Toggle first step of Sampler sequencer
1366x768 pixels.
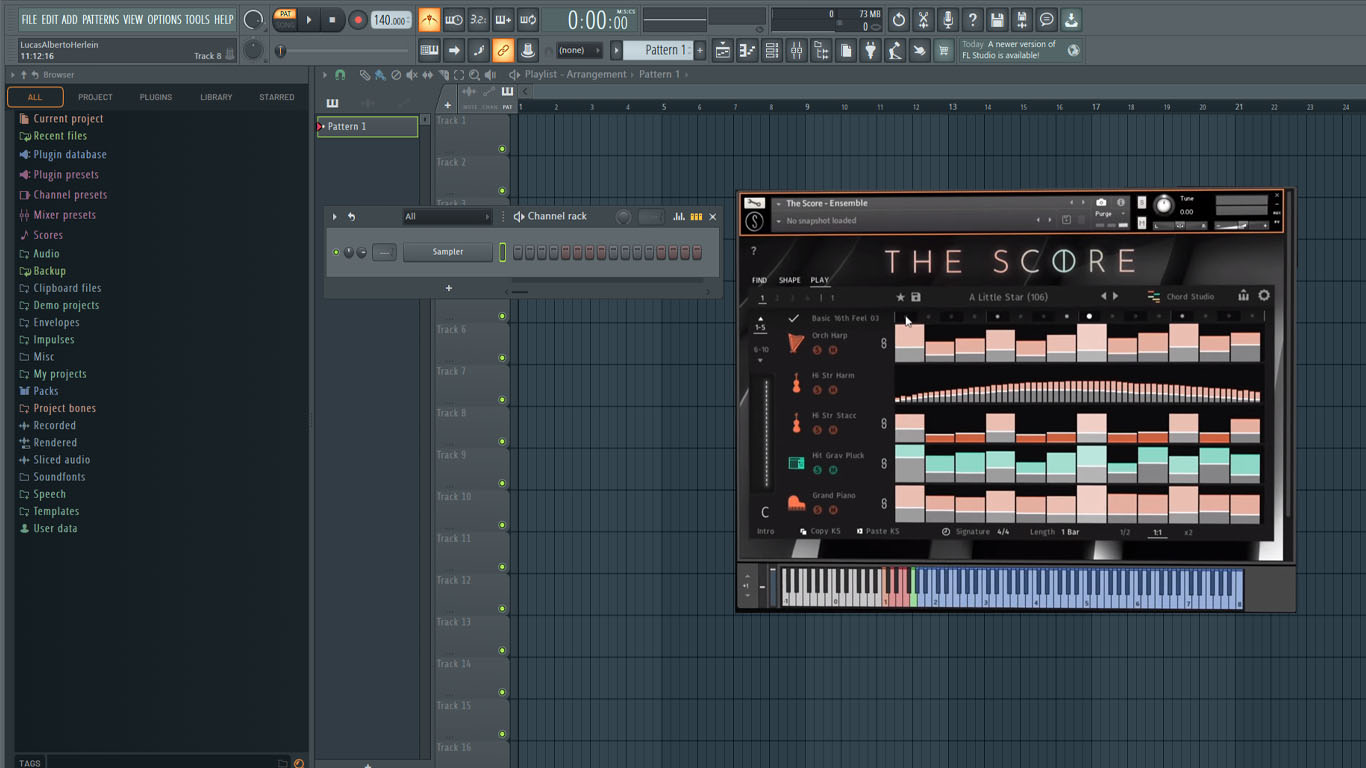pyautogui.click(x=518, y=253)
